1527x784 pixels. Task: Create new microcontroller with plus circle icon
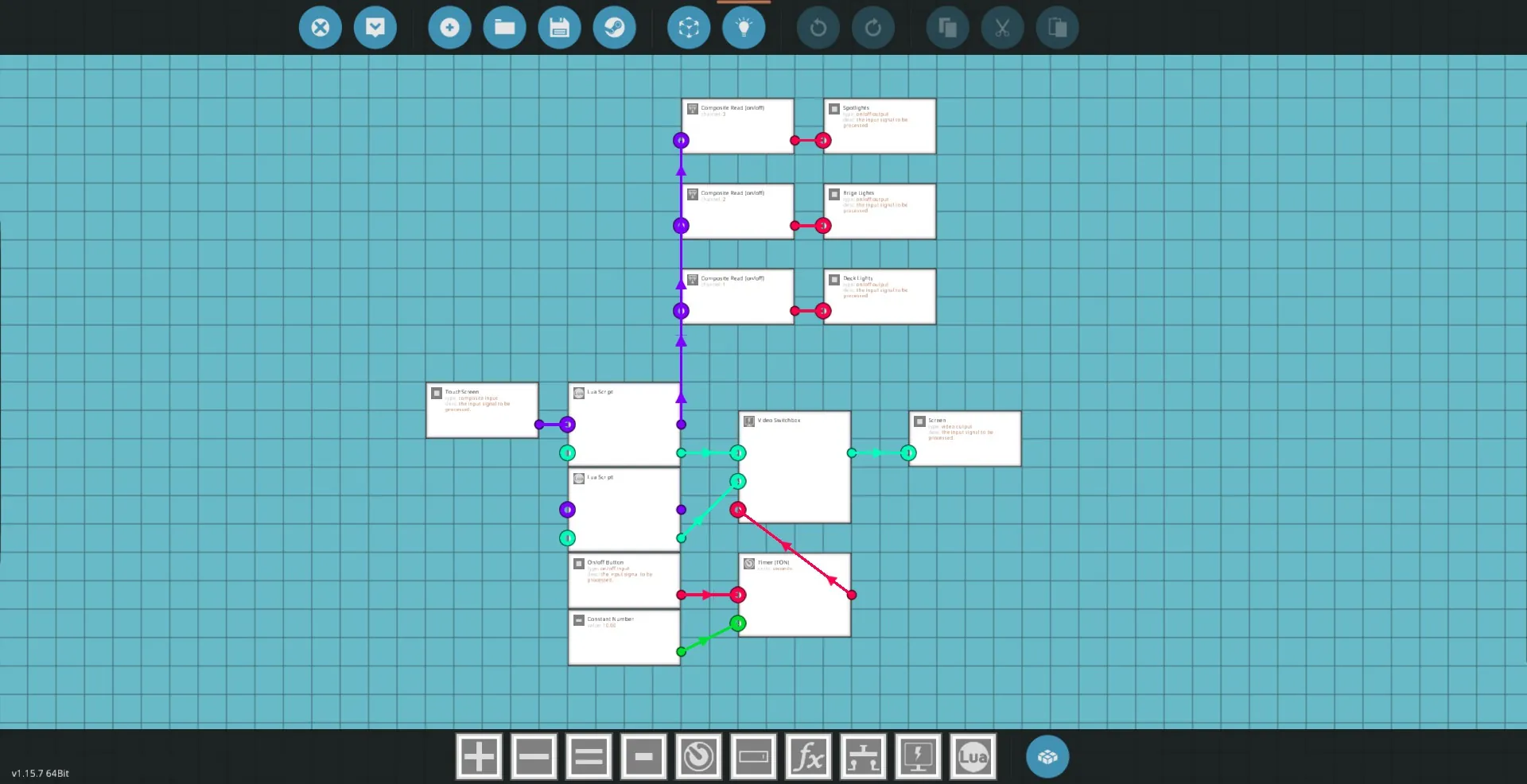point(449,28)
